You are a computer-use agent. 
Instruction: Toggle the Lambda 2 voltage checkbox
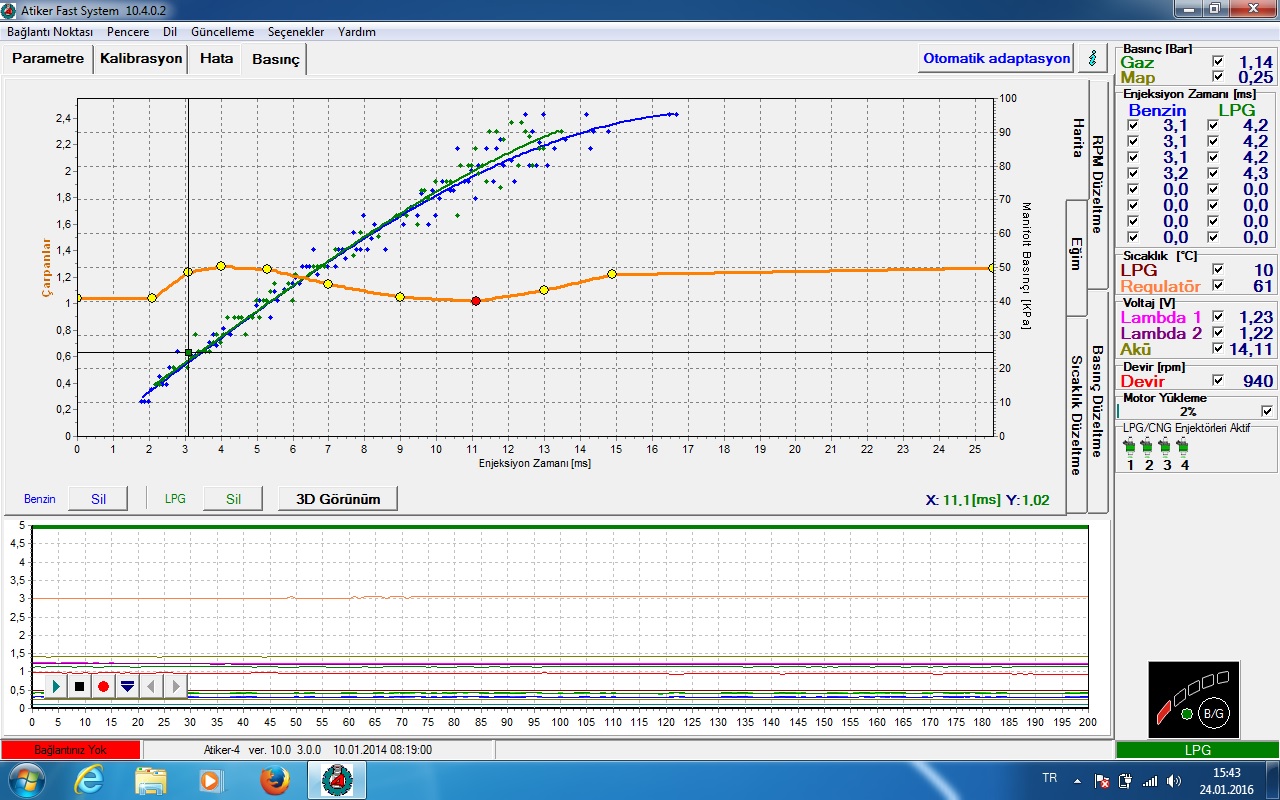click(1217, 333)
